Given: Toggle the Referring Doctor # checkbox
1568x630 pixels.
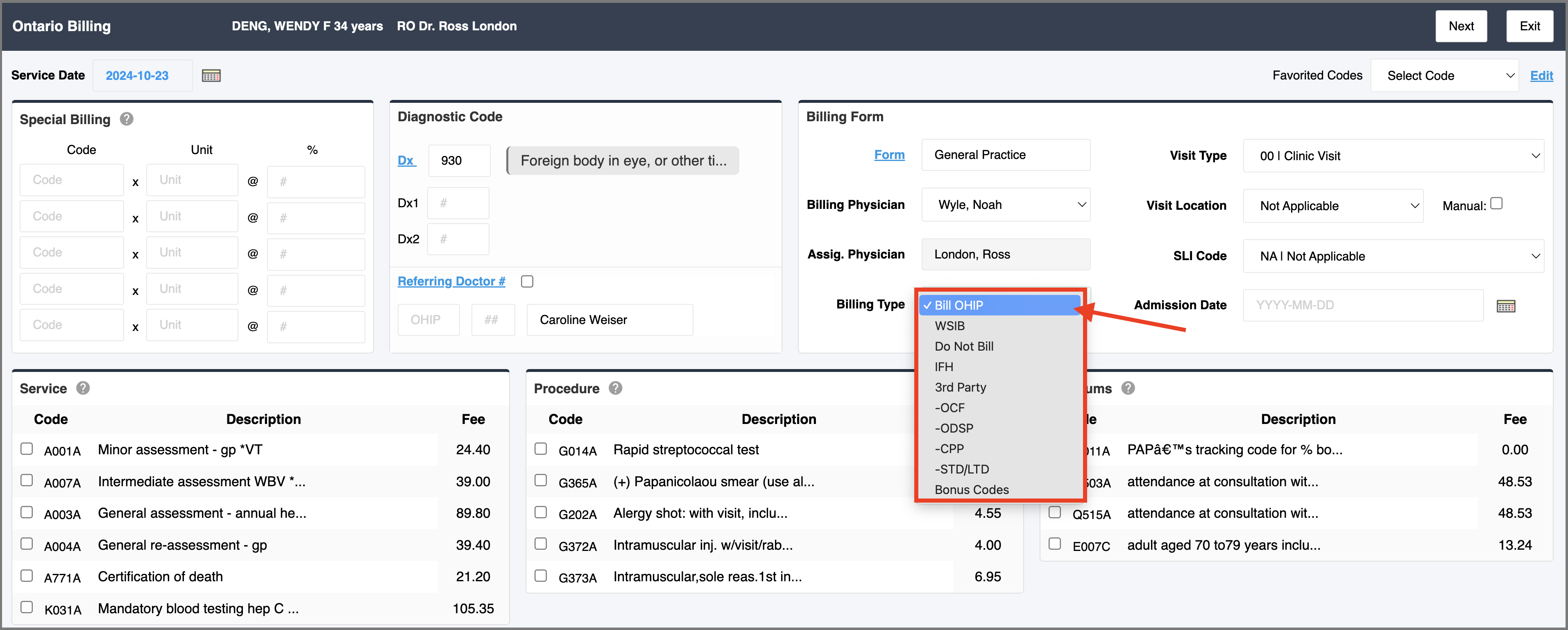Looking at the screenshot, I should click(x=527, y=281).
